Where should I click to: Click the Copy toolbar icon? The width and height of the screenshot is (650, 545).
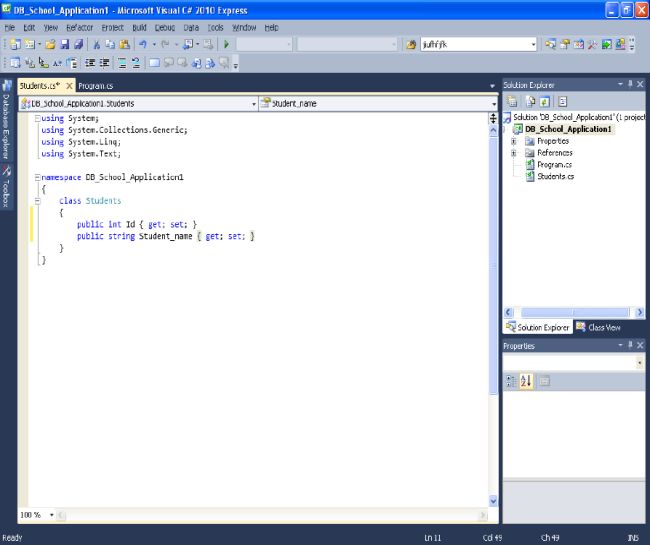[x=110, y=44]
